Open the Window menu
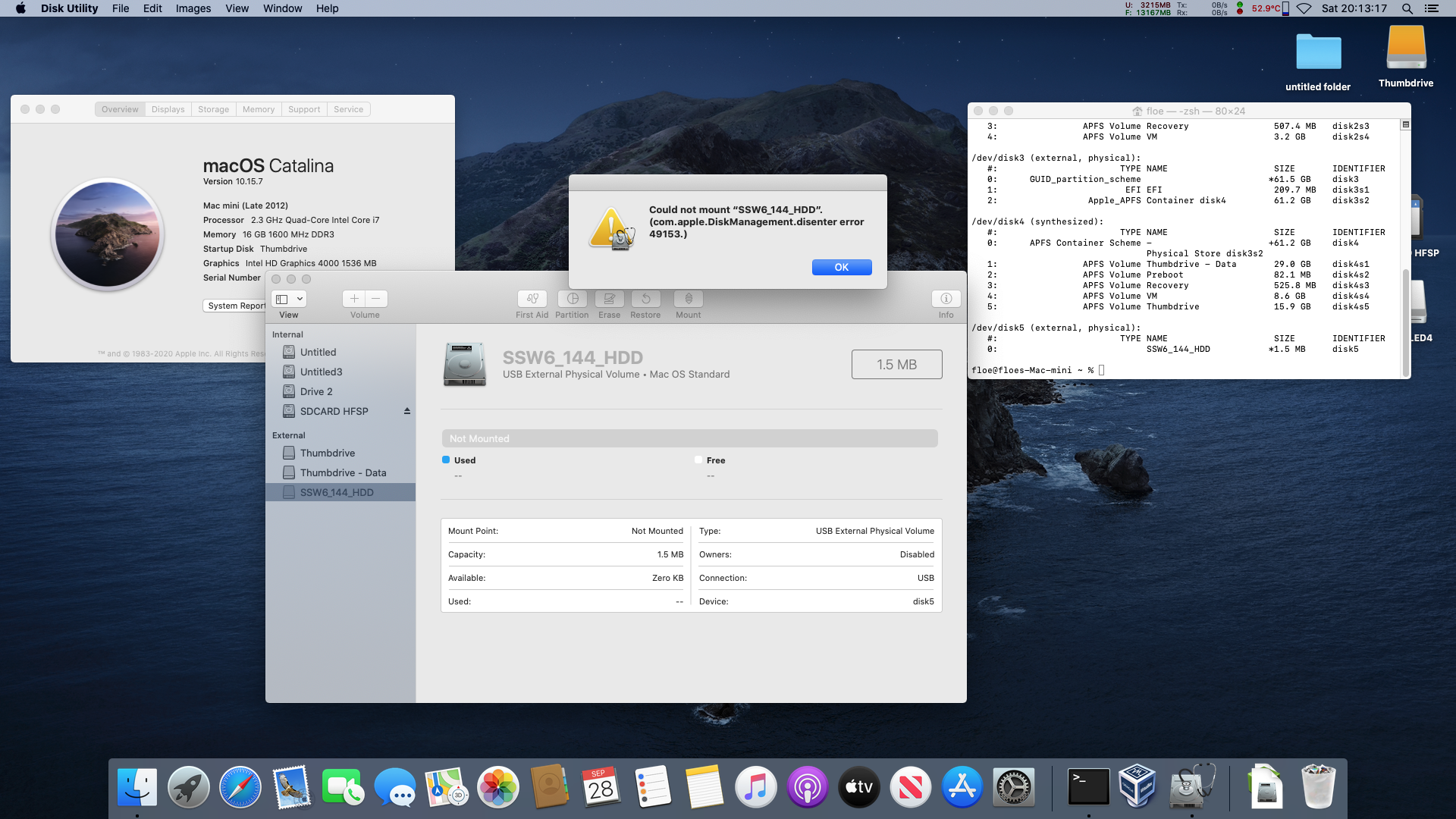 tap(282, 8)
